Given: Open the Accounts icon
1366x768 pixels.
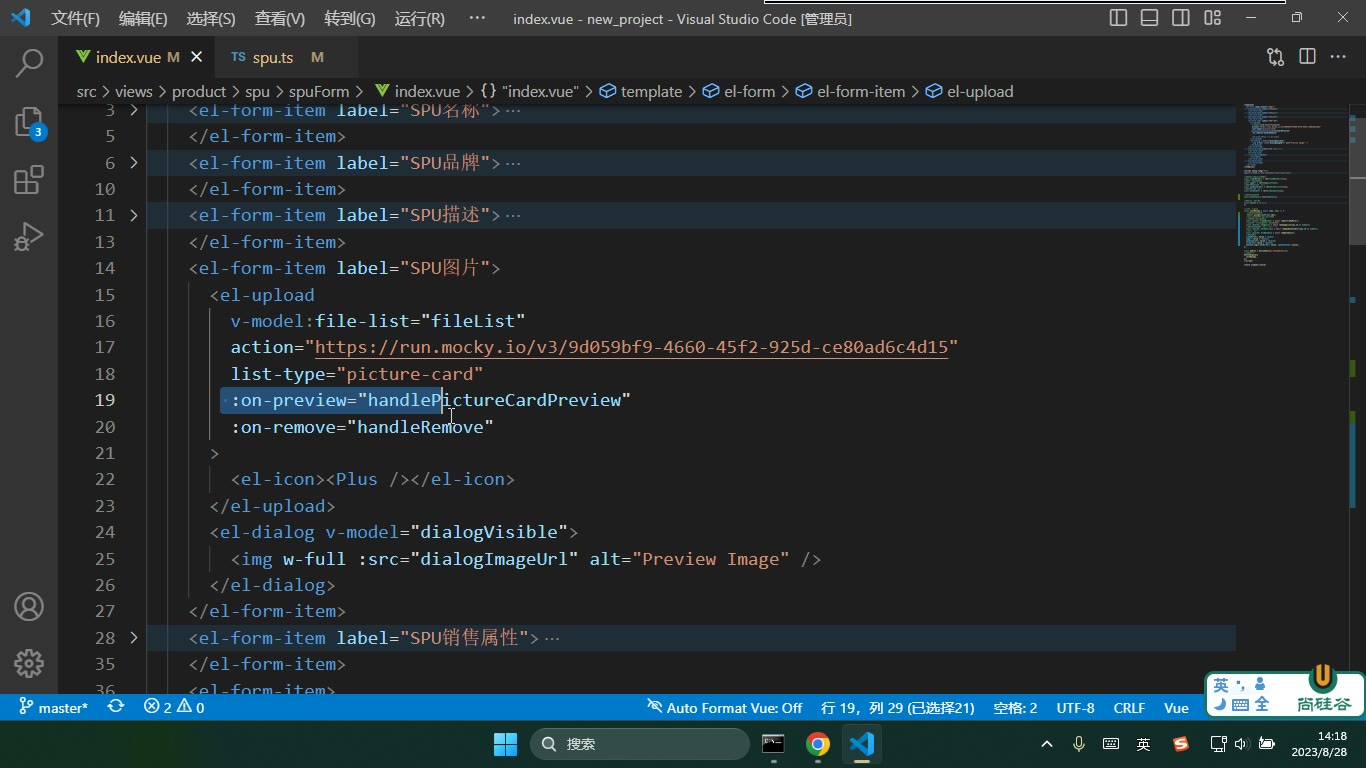Looking at the screenshot, I should tap(29, 606).
